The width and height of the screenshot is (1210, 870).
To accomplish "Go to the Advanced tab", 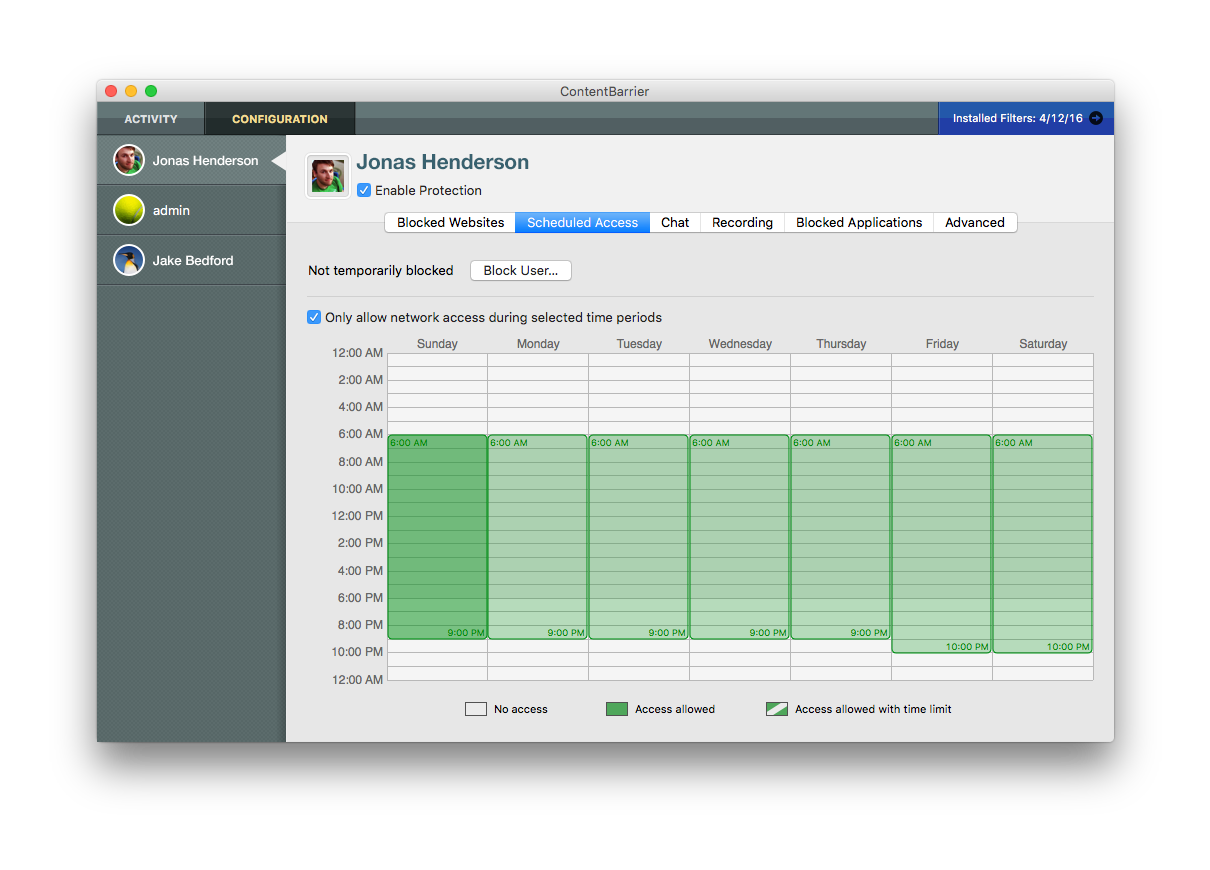I will [975, 222].
